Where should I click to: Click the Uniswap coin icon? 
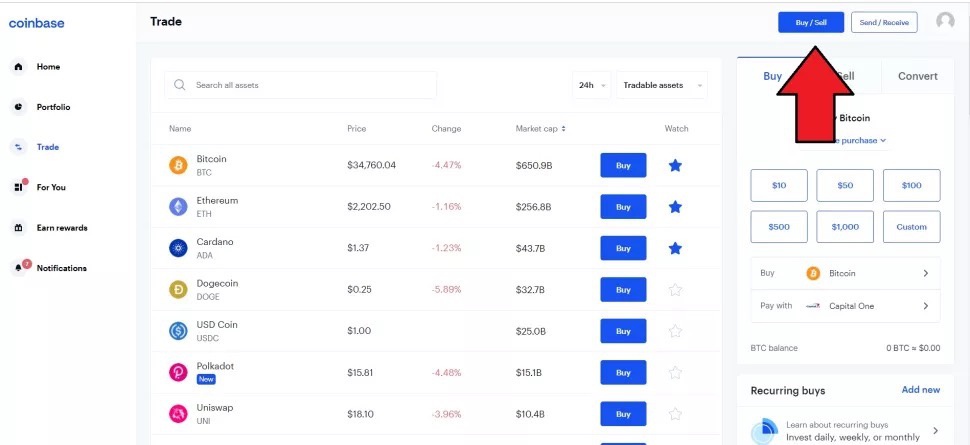click(x=178, y=414)
